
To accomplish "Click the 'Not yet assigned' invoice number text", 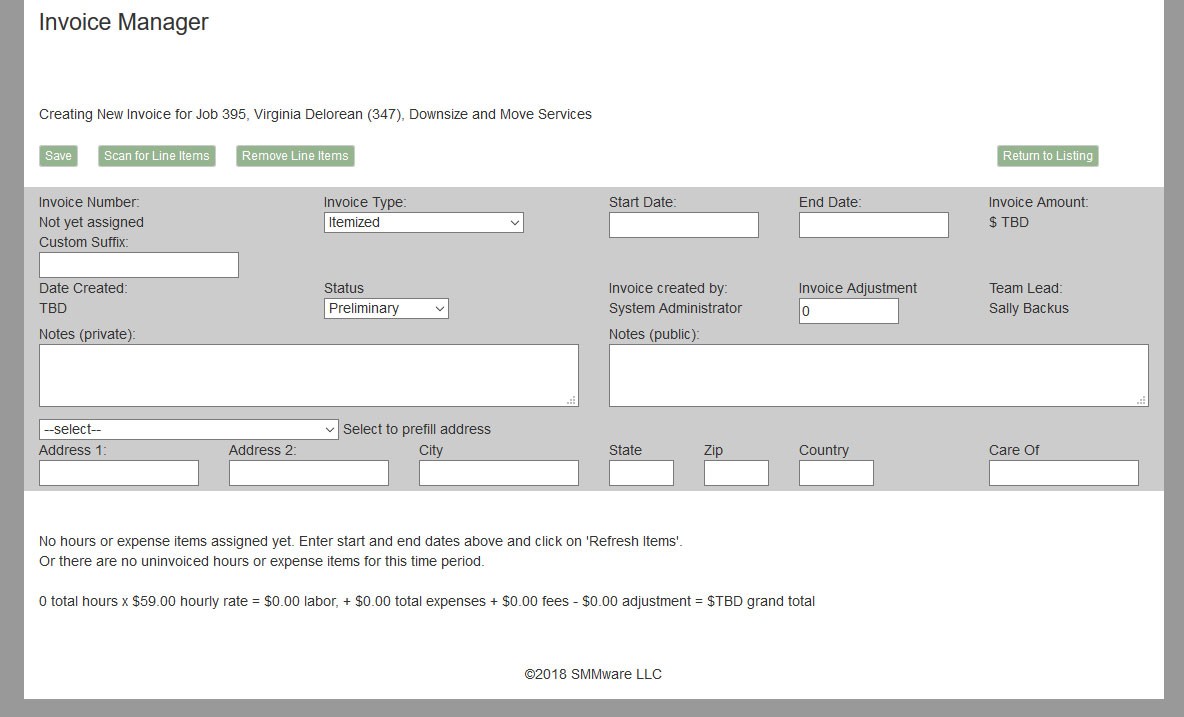I will click(91, 223).
